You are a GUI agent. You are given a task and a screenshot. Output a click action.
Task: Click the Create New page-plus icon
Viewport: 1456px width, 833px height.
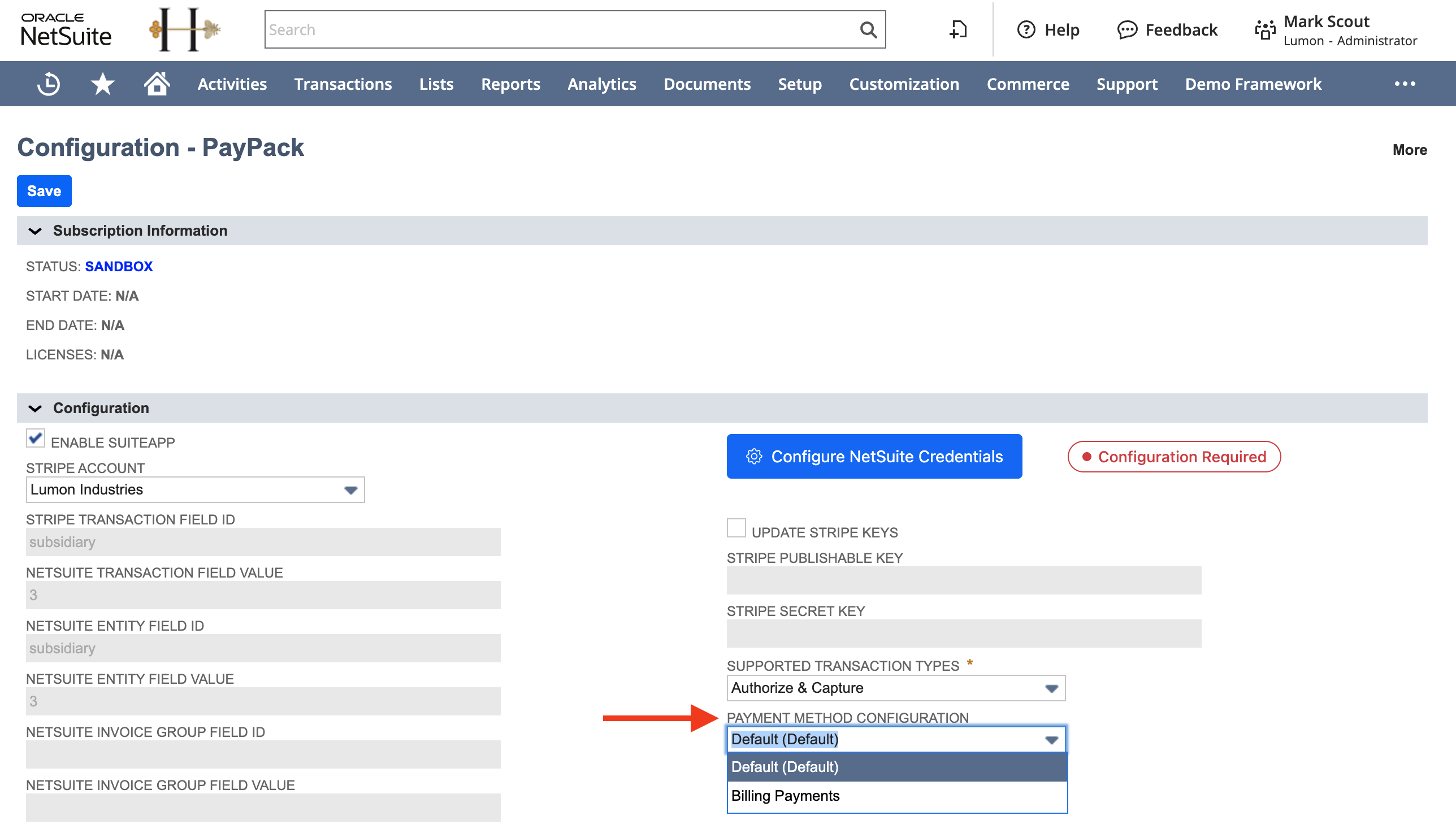[x=958, y=30]
